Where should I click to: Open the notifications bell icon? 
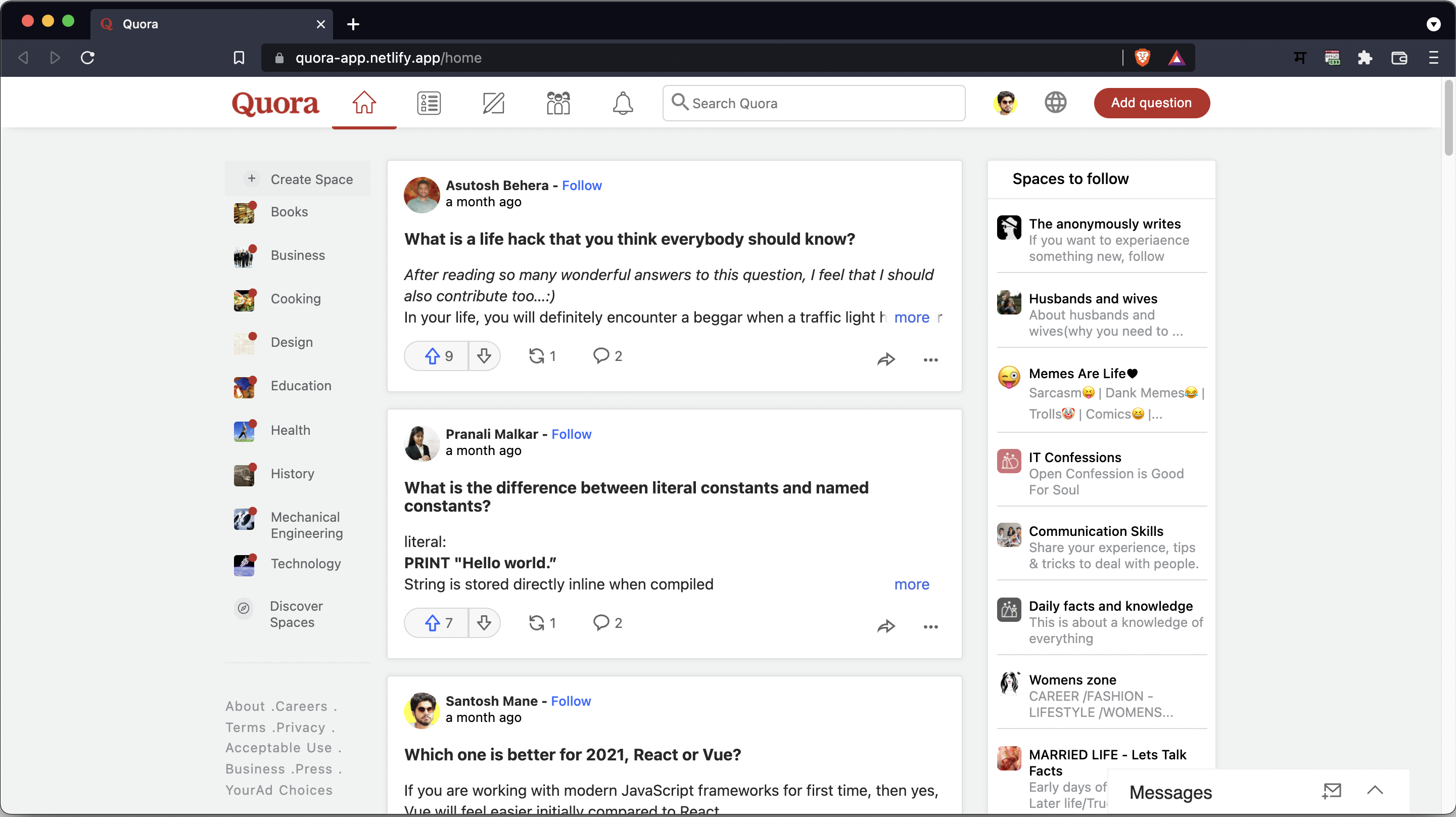click(622, 103)
